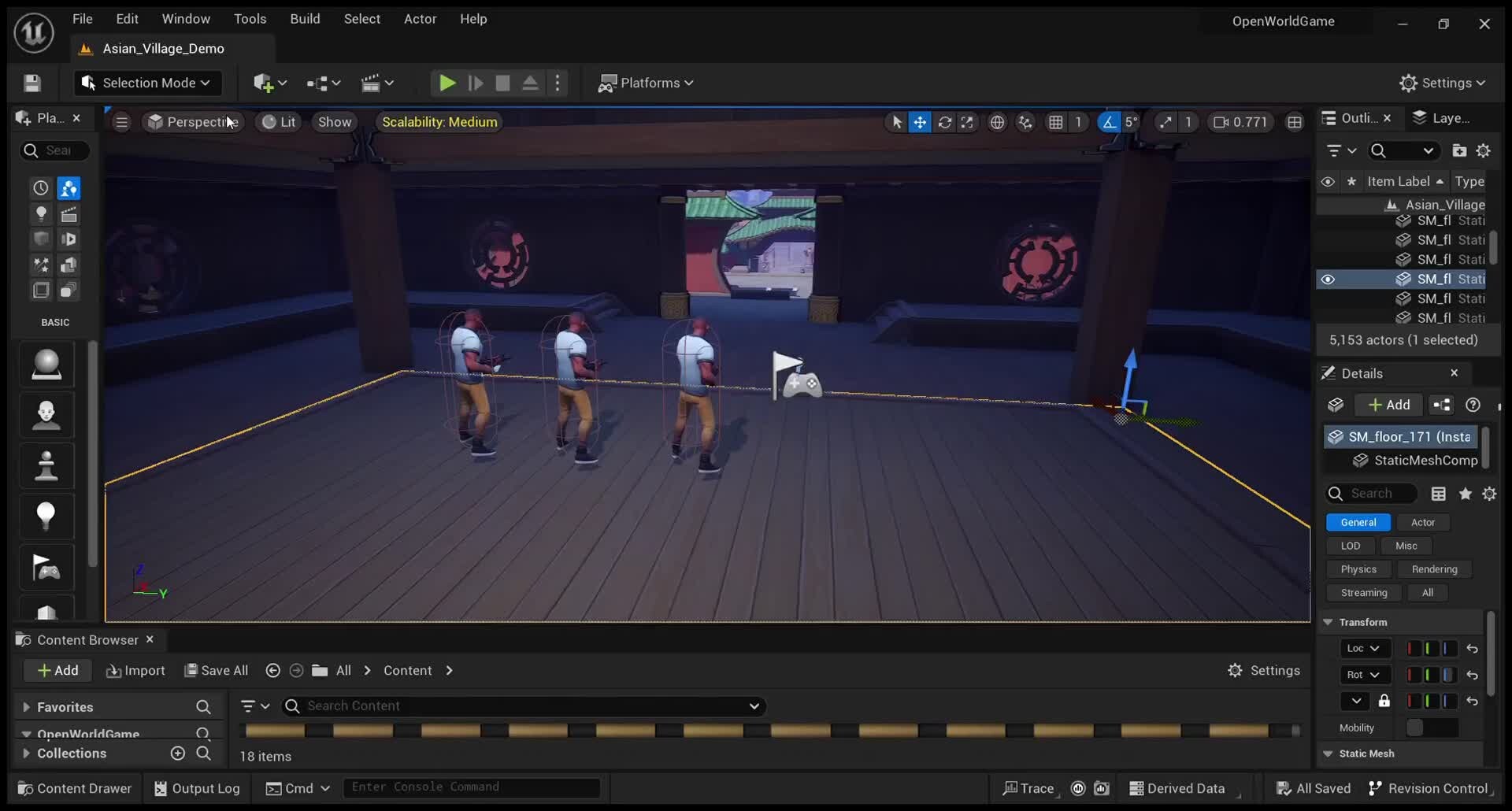Select the scale gizmo tool
The image size is (1512, 811).
tap(967, 122)
